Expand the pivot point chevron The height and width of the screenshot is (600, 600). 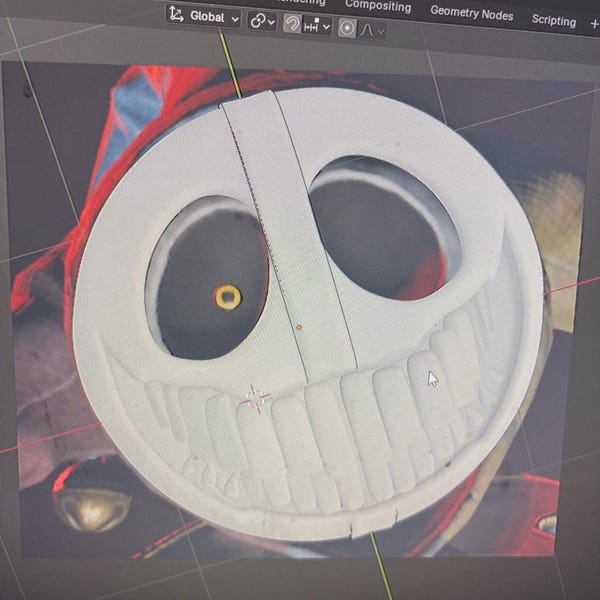pos(271,23)
